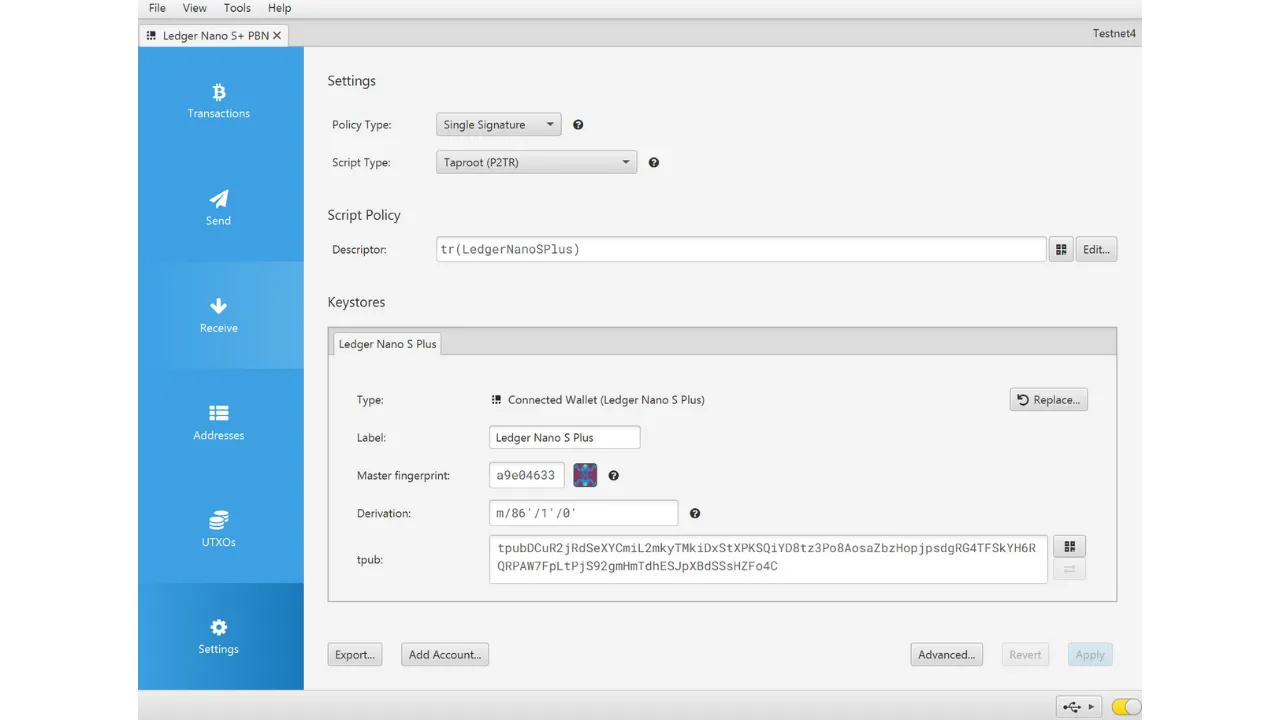Click the tpub text area

click(768, 558)
